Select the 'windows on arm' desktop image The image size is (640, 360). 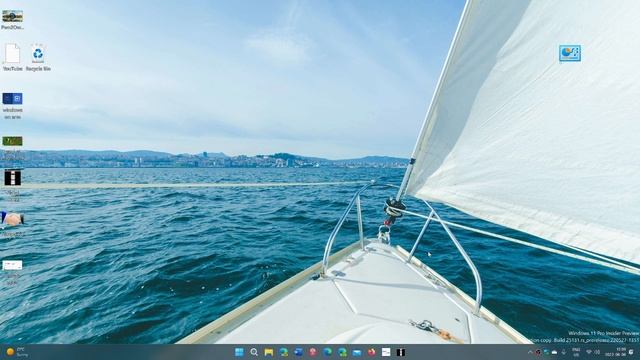coord(13,106)
